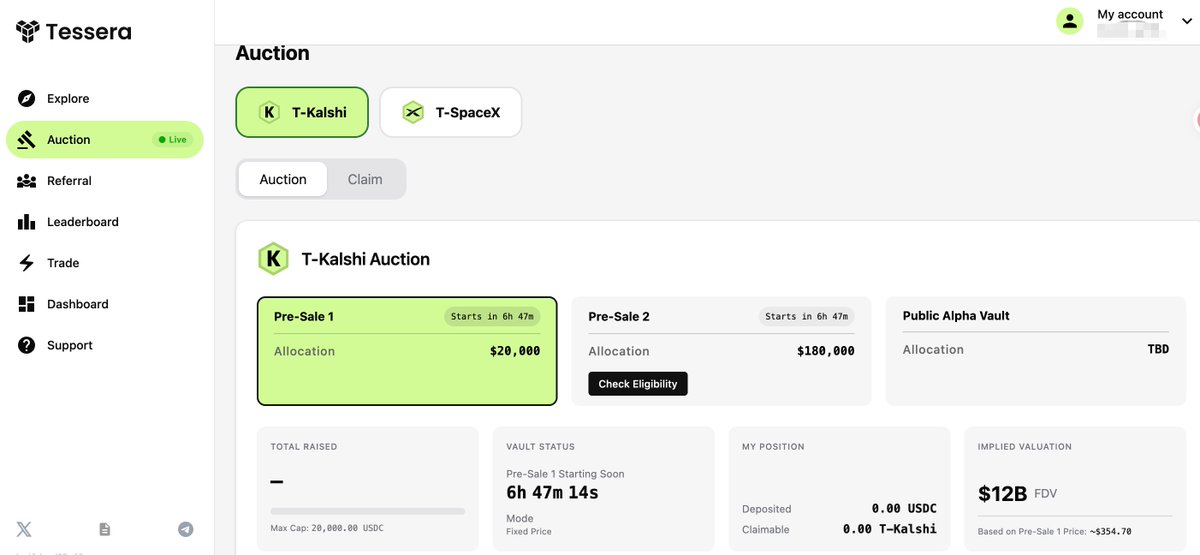This screenshot has width=1200, height=555.
Task: Open the Telegram icon in sidebar footer
Action: tap(185, 529)
